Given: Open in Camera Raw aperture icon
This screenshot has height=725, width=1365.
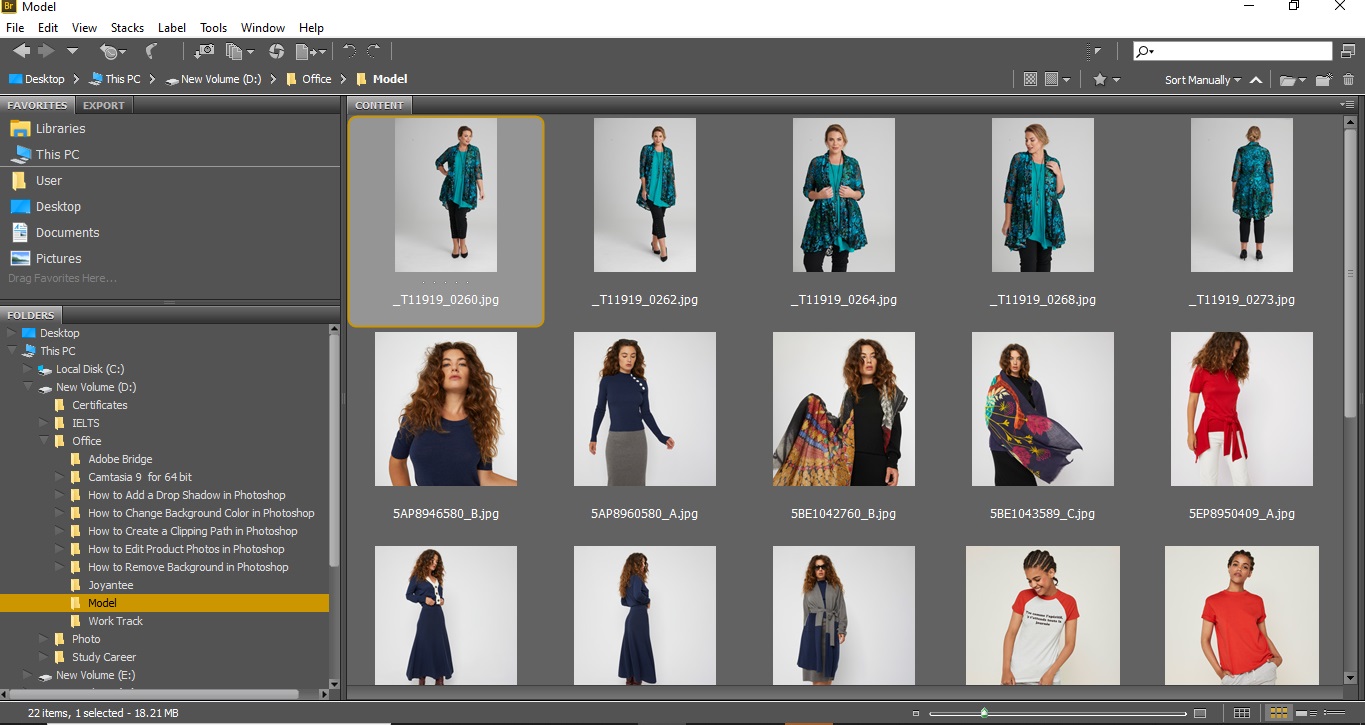Looking at the screenshot, I should [x=277, y=51].
